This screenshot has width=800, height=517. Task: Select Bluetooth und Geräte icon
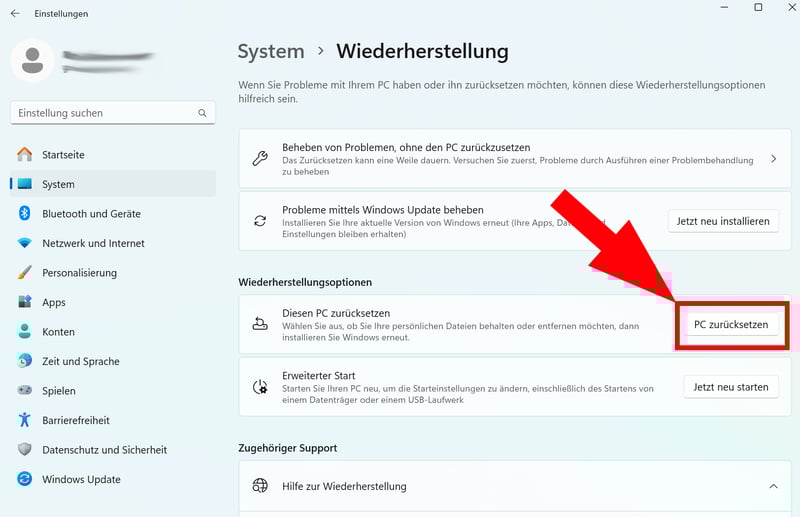click(x=25, y=214)
